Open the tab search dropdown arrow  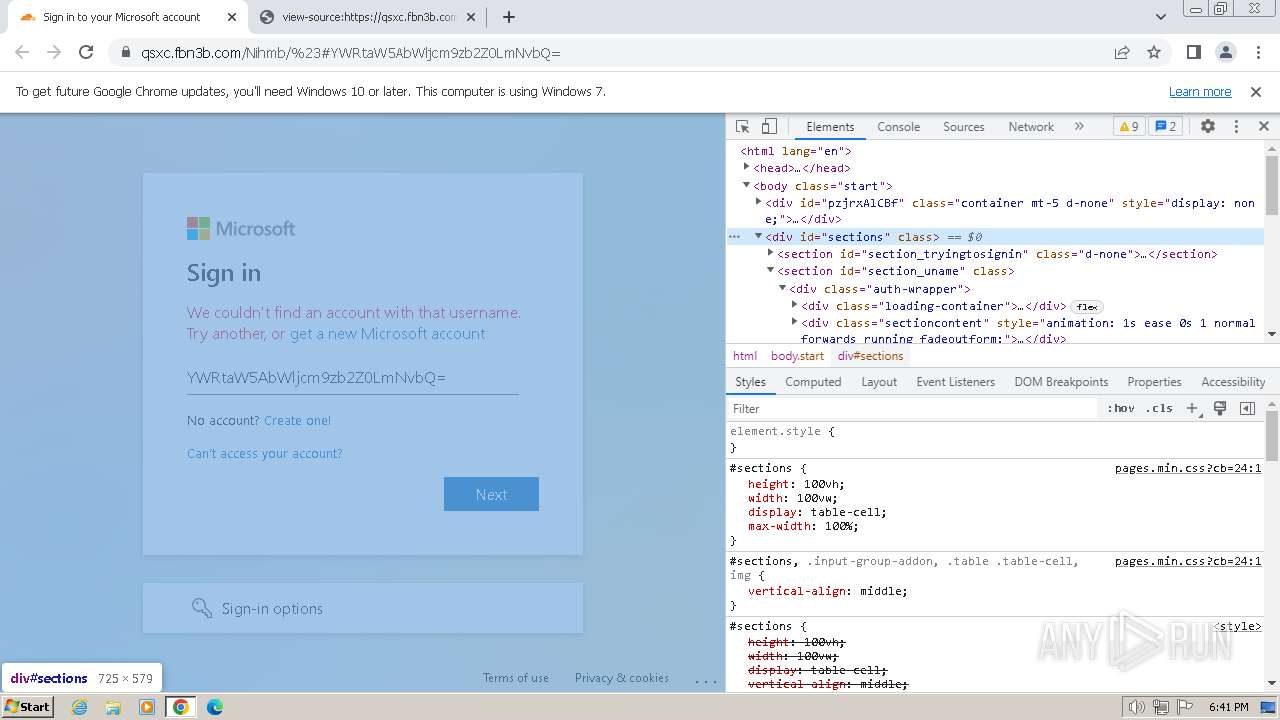pyautogui.click(x=1161, y=17)
